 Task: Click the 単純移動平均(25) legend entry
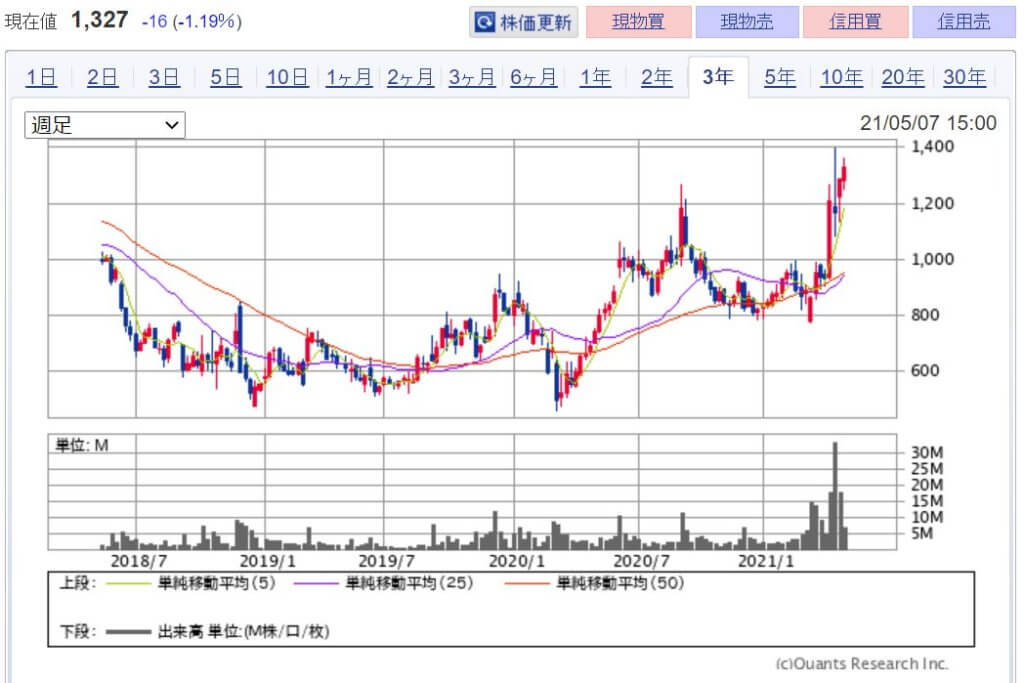click(x=383, y=583)
